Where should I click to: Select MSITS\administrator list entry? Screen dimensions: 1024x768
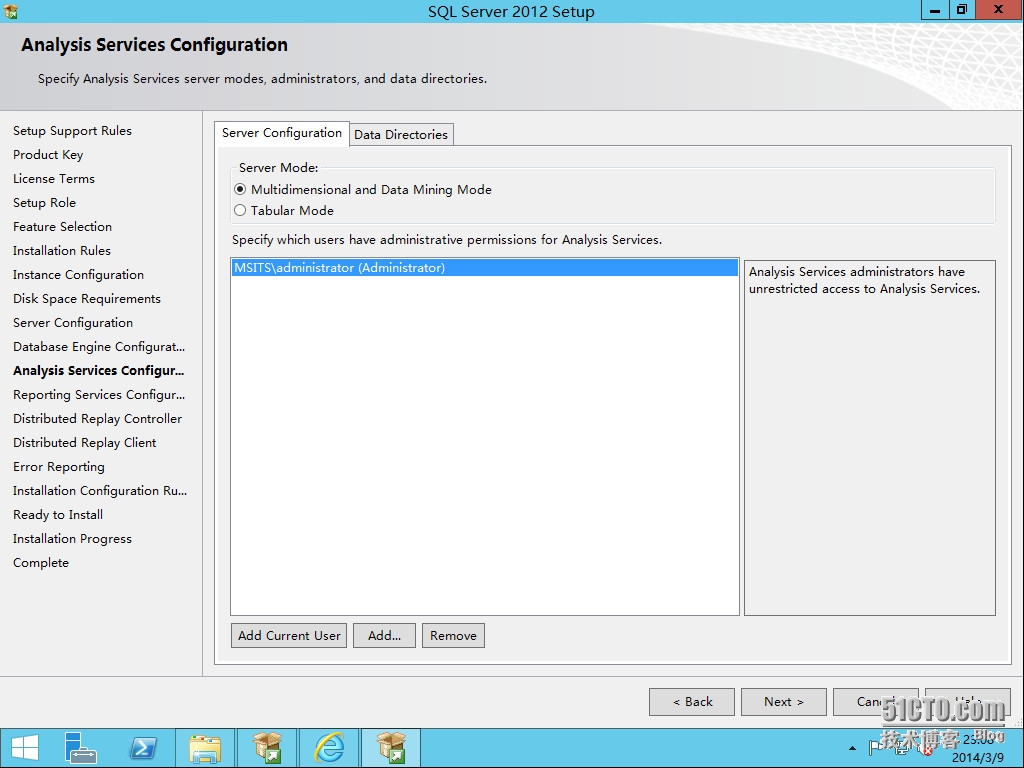[x=485, y=268]
